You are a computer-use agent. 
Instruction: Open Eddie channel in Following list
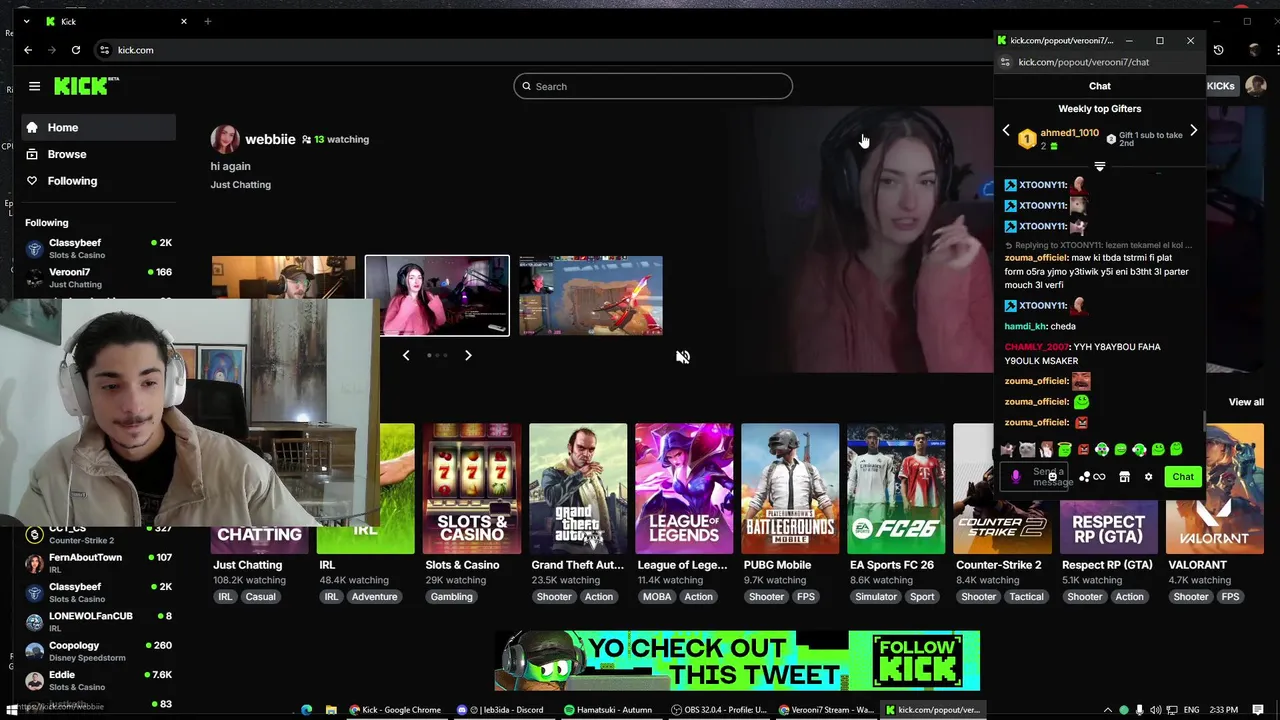(x=98, y=680)
